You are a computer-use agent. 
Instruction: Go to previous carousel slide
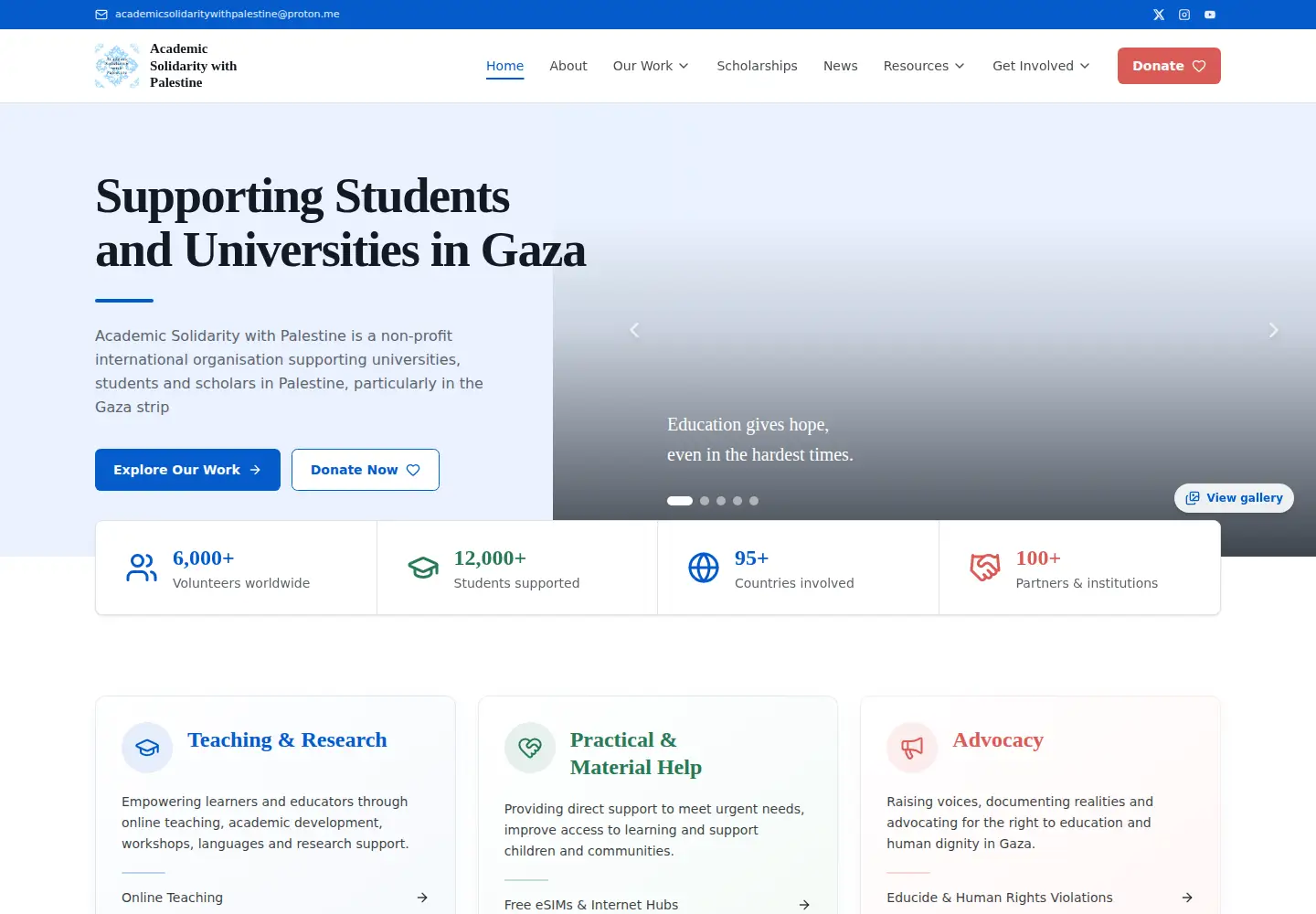[634, 330]
